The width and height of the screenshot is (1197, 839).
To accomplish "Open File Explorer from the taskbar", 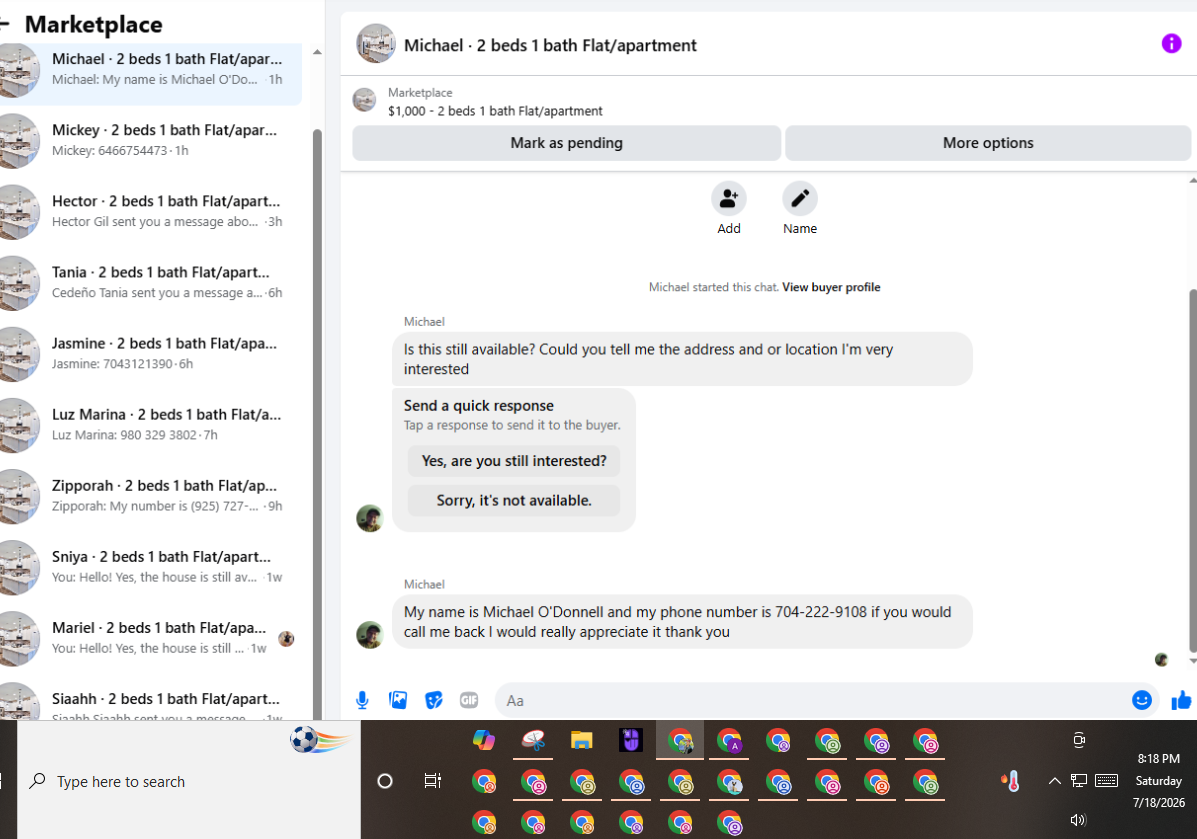I will tap(582, 740).
